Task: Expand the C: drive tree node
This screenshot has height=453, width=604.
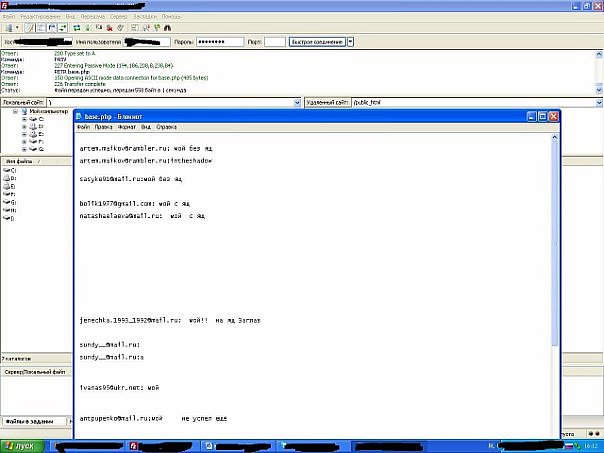Action: [x=23, y=119]
